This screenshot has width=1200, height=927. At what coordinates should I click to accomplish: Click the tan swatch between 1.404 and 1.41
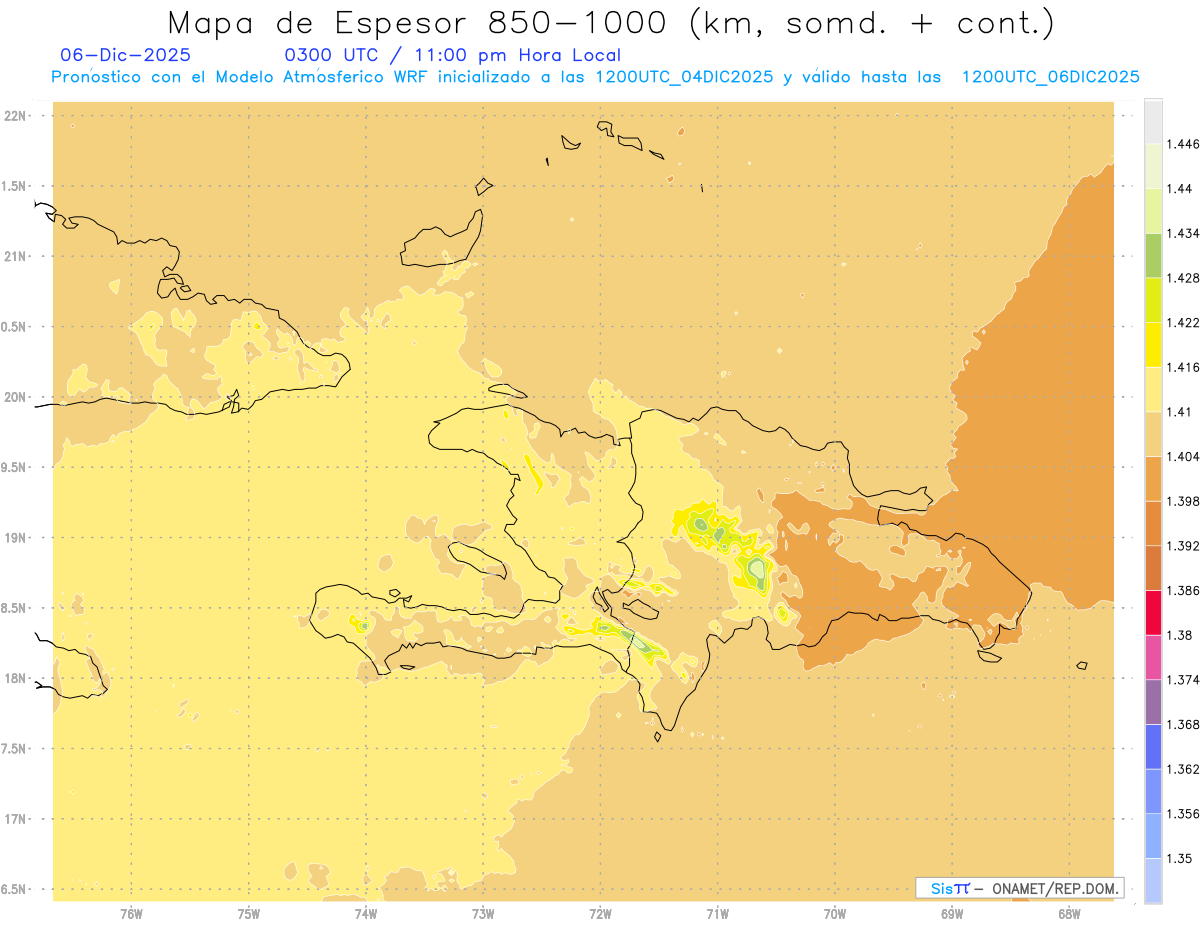click(x=1153, y=434)
